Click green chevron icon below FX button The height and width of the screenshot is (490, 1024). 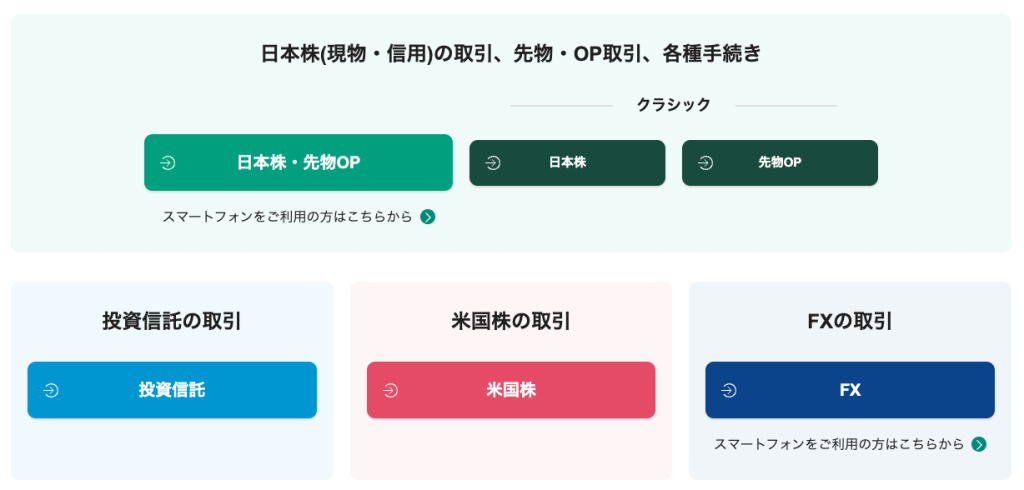(979, 444)
